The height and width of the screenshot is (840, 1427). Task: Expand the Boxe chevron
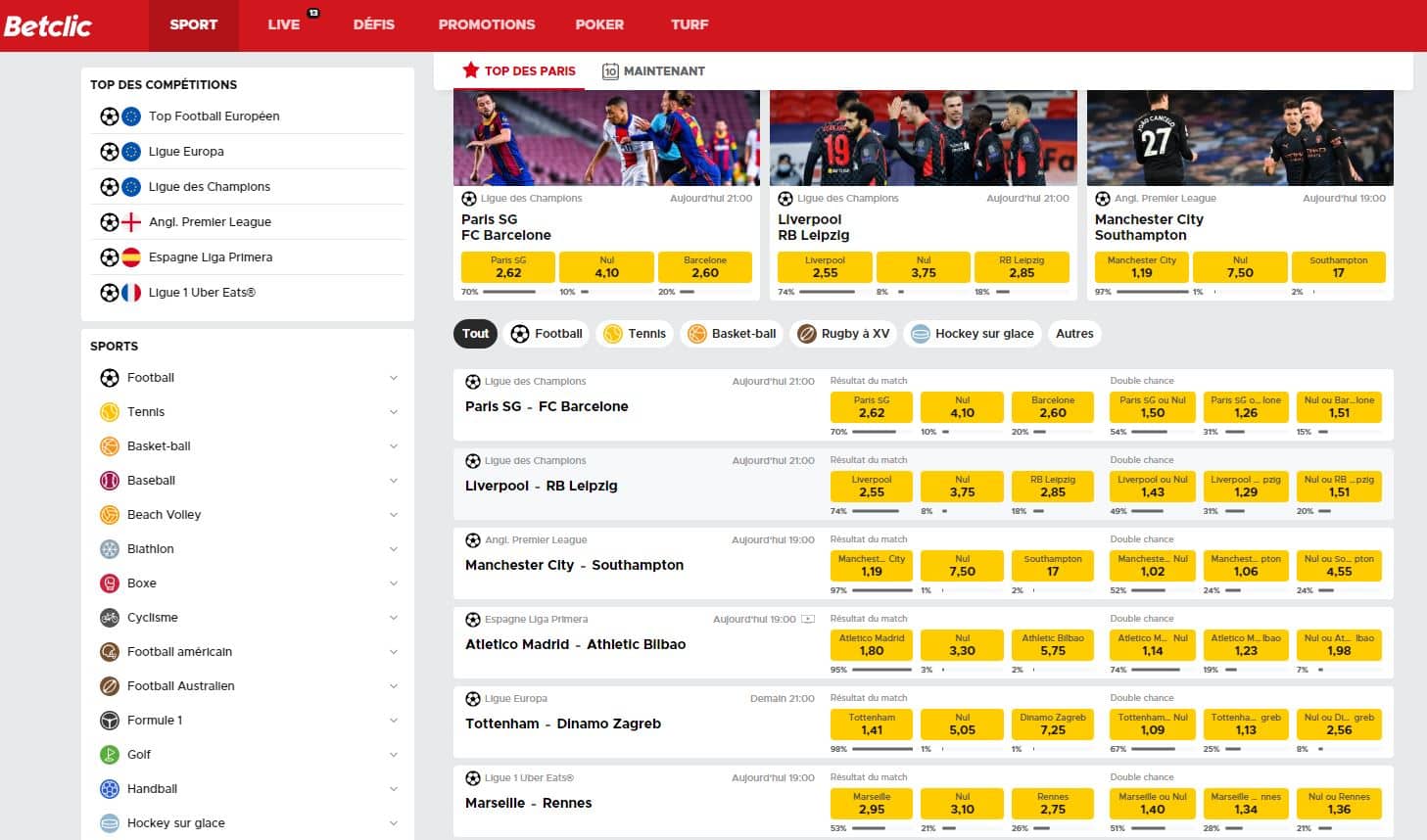click(x=394, y=583)
